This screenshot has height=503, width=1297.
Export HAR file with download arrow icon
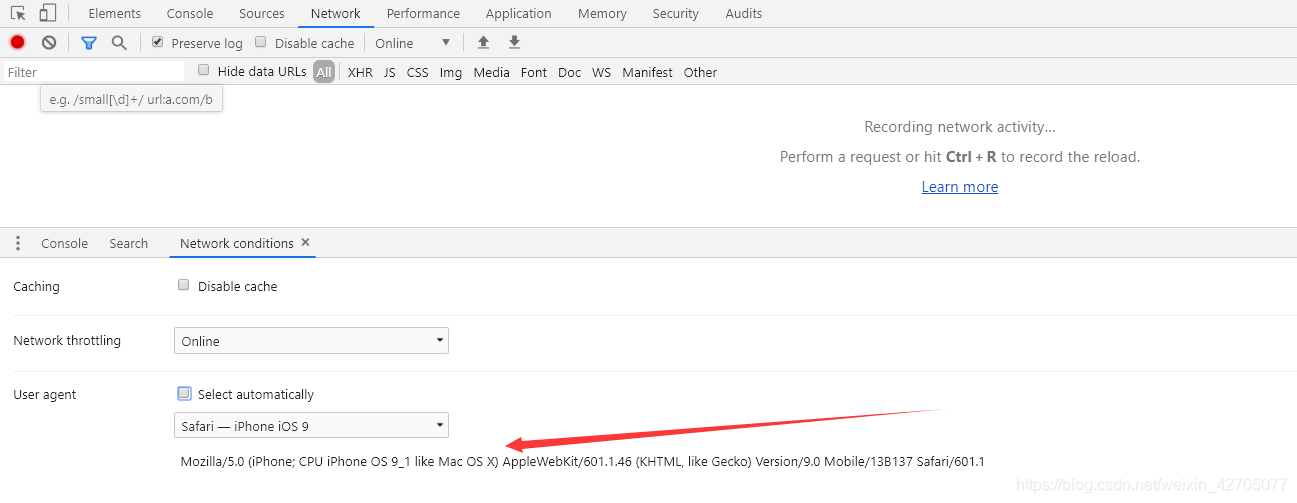point(514,42)
